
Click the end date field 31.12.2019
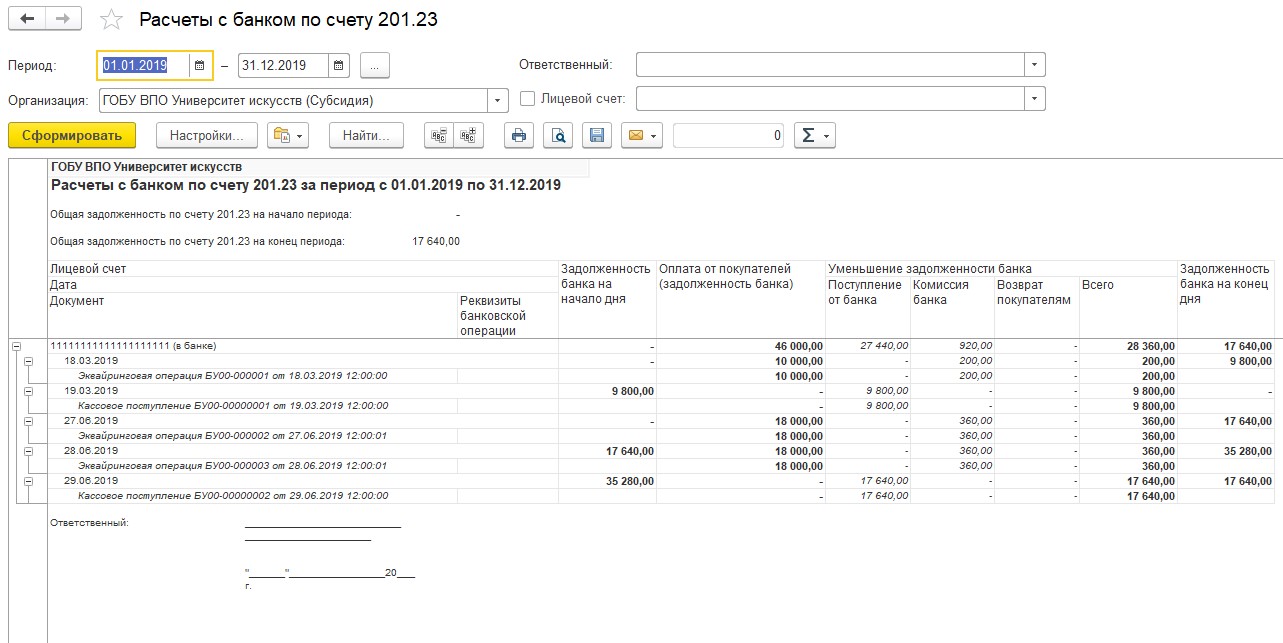(284, 65)
